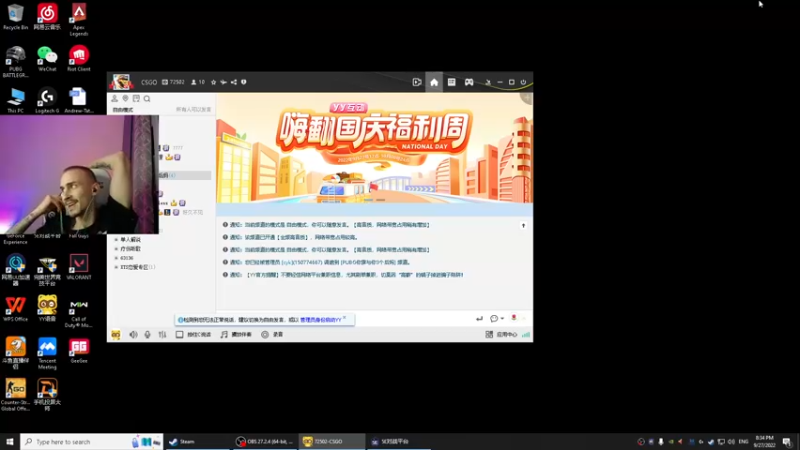
Task: Switch to the 5E platform taskbar window
Action: point(398,442)
